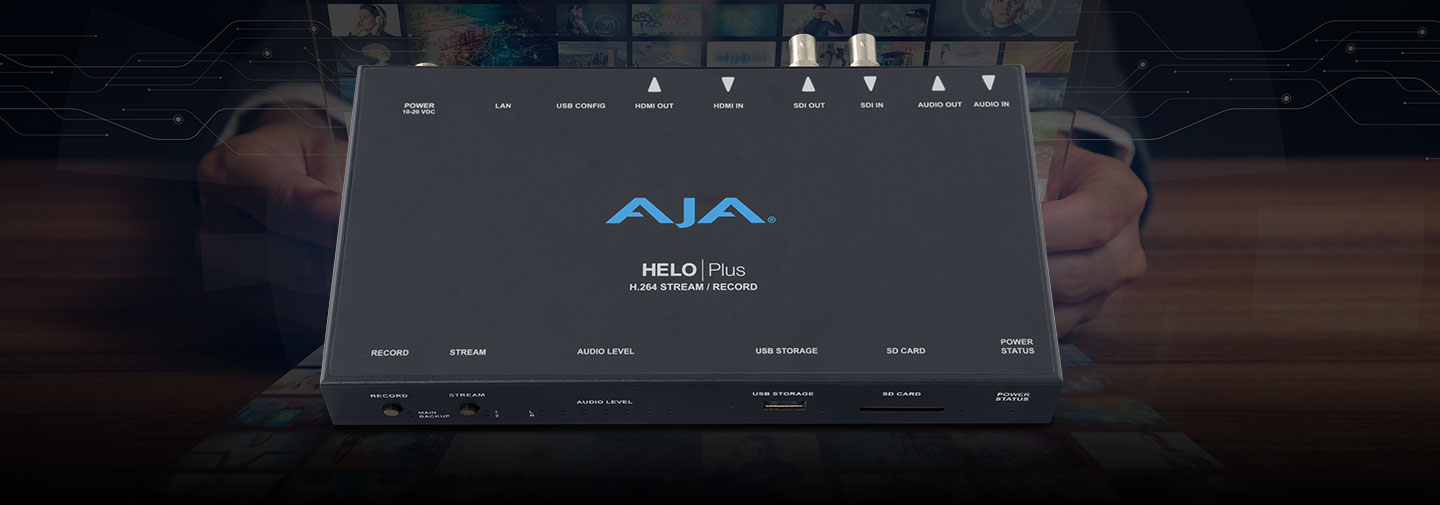Click the USB CONFIG label

click(x=581, y=105)
